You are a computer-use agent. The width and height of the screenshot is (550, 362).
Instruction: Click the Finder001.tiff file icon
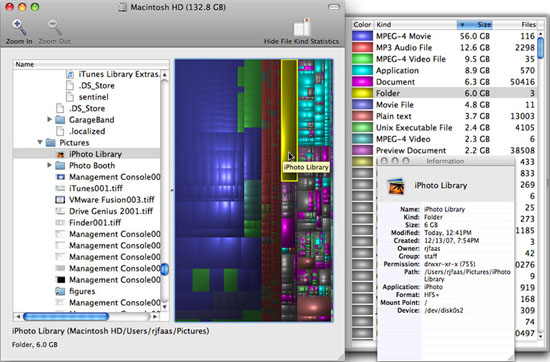(x=60, y=222)
